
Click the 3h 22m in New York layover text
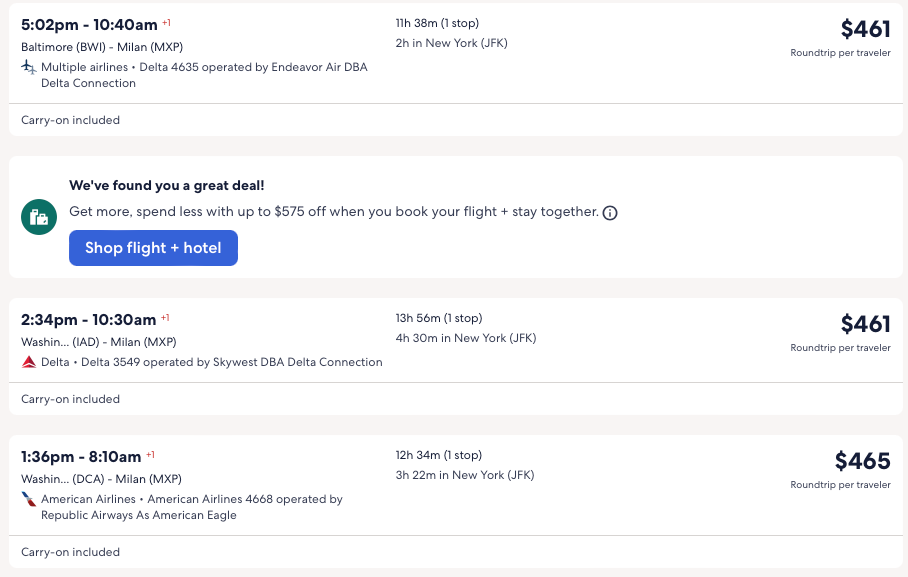point(465,475)
